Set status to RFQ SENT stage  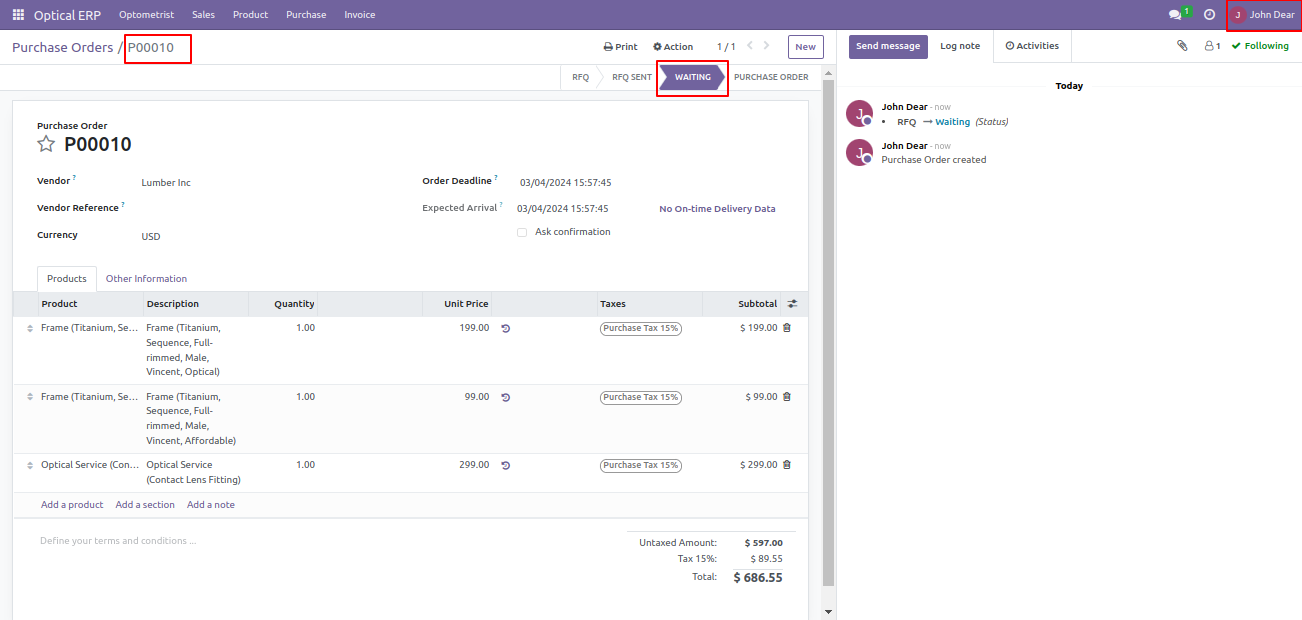pos(631,77)
